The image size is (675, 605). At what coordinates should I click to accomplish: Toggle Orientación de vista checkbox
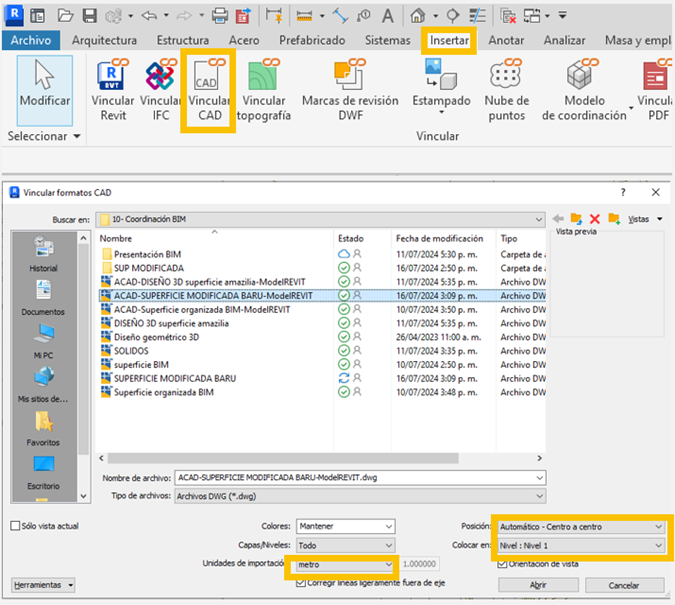(x=502, y=564)
